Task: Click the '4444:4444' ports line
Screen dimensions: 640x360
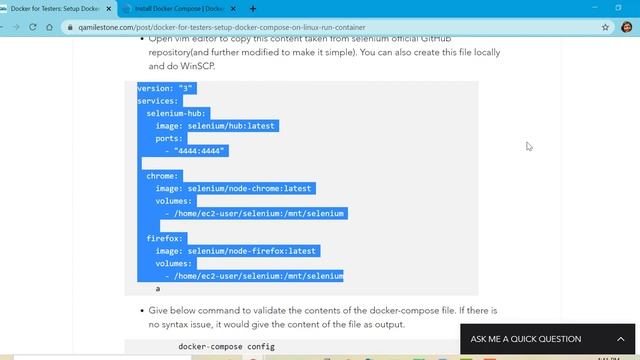Action: click(x=195, y=151)
